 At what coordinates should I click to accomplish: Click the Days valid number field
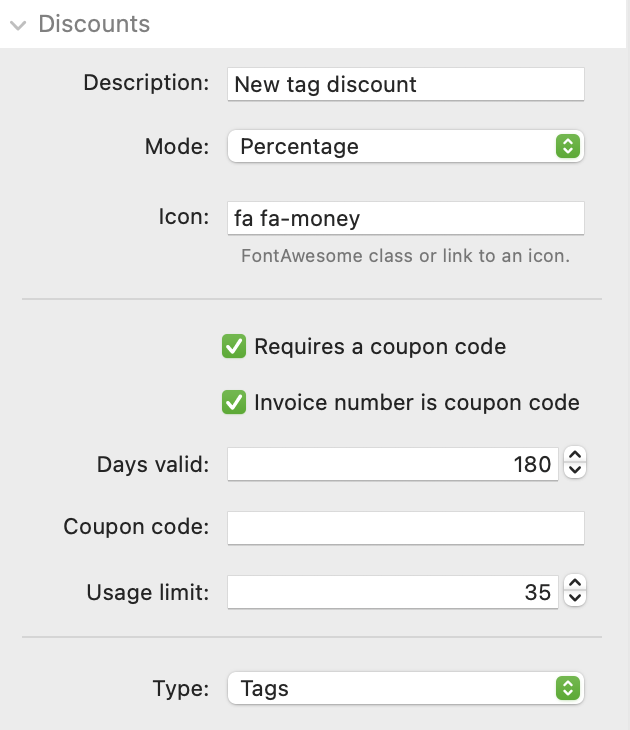392,464
